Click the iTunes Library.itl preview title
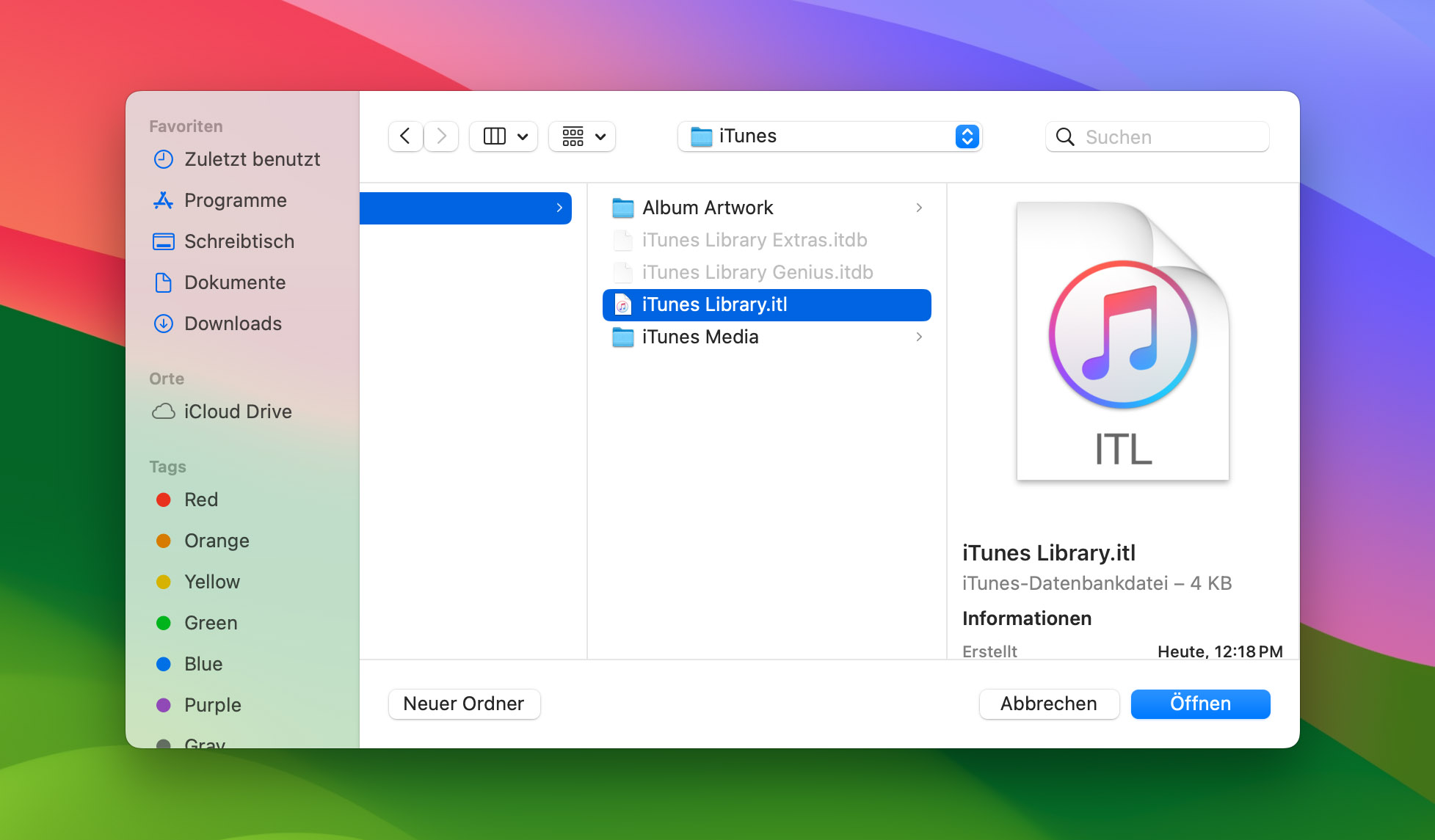1435x840 pixels. pyautogui.click(x=1049, y=552)
